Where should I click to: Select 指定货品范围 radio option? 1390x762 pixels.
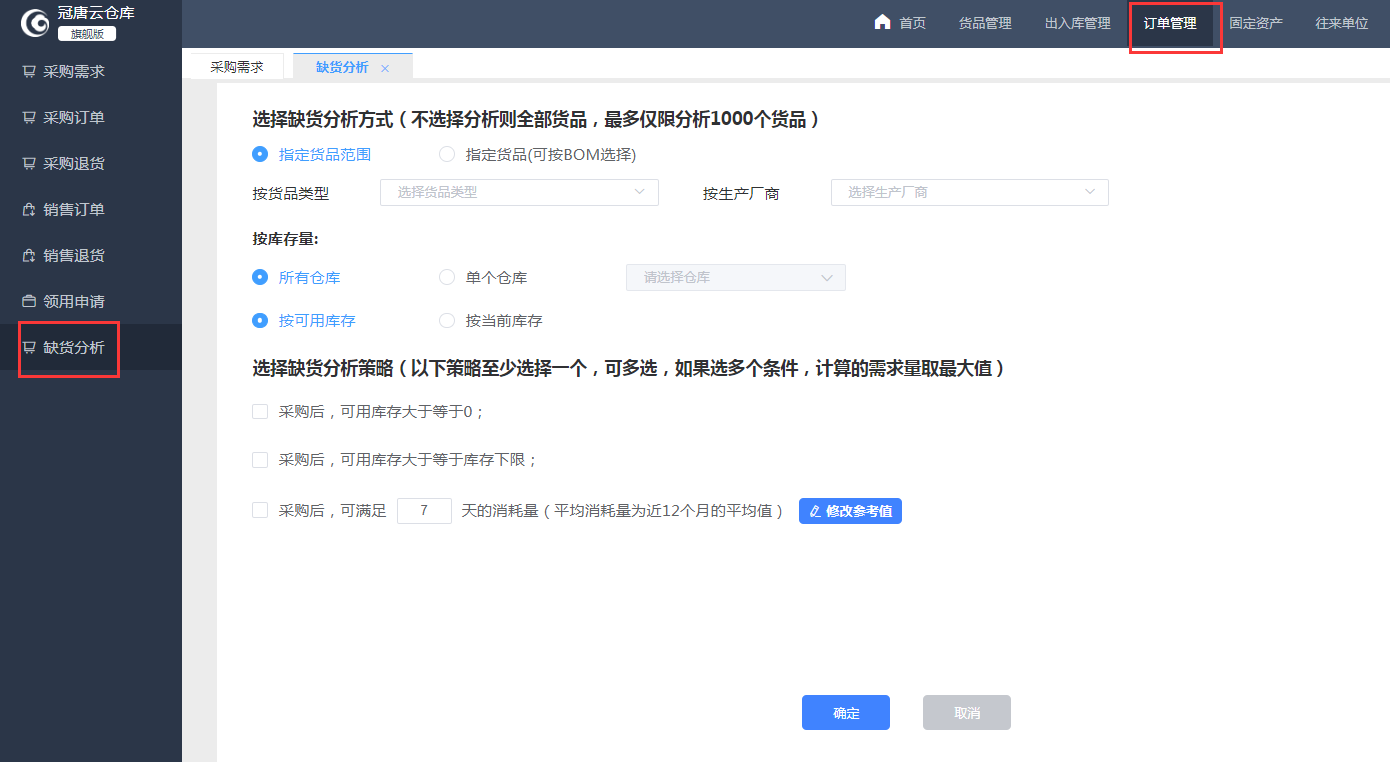coord(260,154)
